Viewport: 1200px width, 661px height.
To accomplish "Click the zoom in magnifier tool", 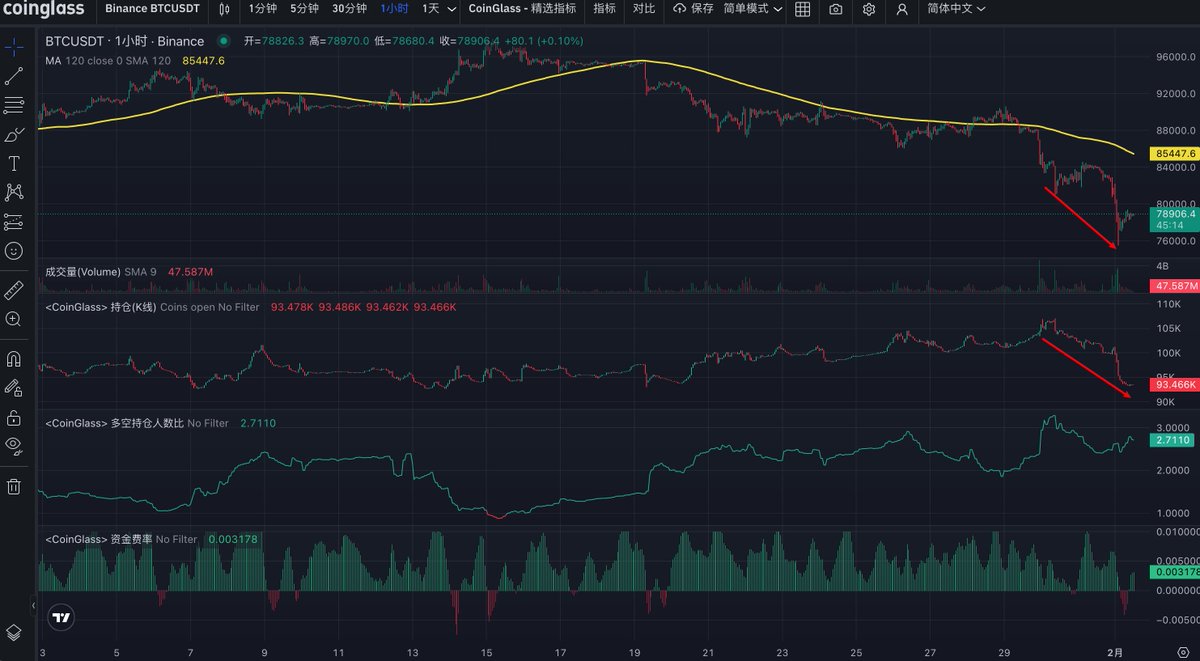I will coord(14,319).
